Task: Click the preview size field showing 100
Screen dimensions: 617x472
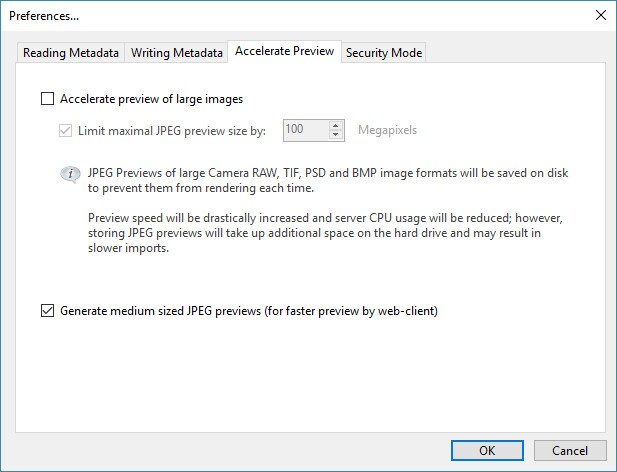Action: [x=304, y=130]
